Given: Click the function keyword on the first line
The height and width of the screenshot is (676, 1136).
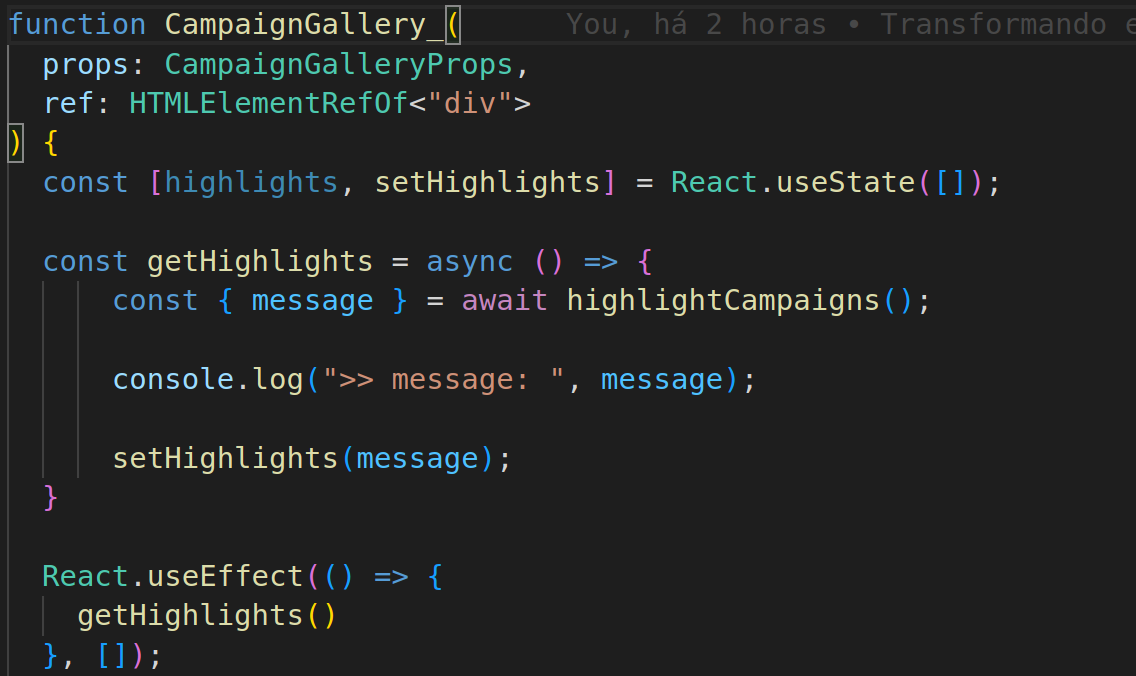Looking at the screenshot, I should point(76,24).
